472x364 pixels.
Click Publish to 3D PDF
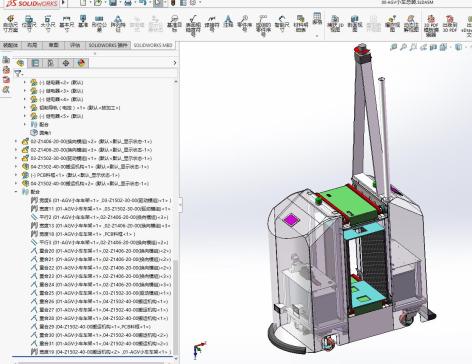450,23
